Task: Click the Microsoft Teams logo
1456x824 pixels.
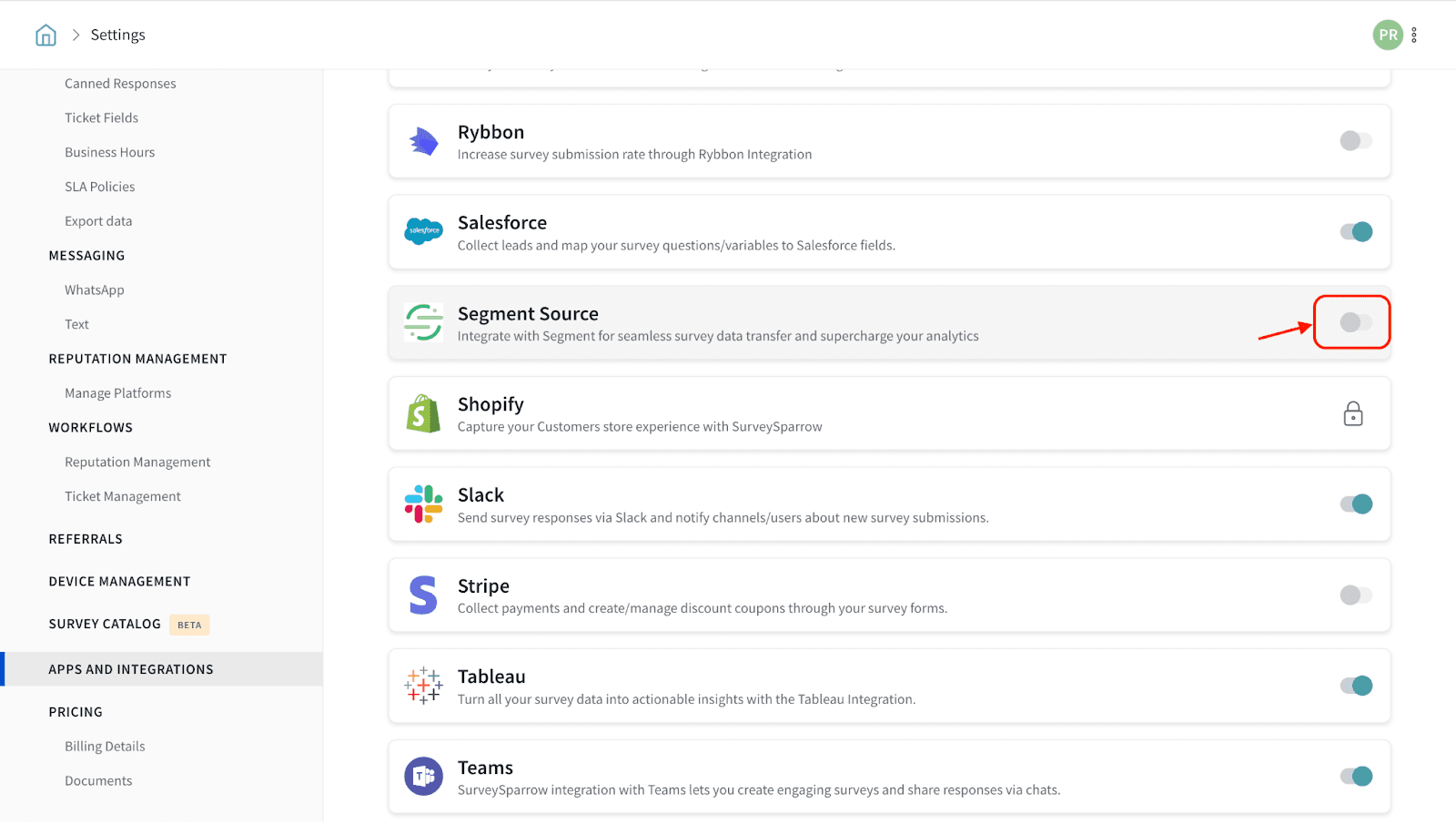Action: point(423,777)
